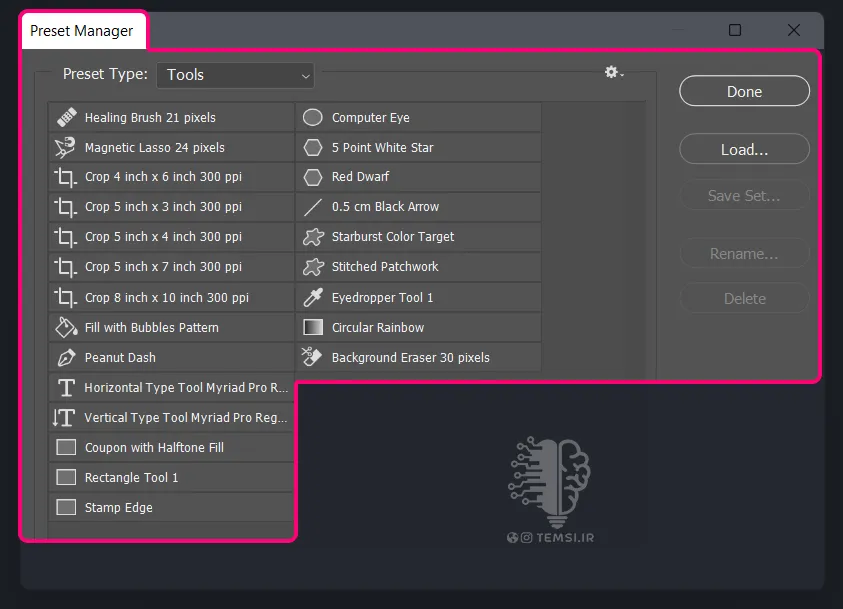
Task: Click gradient icon beside Circular Rainbow
Action: [313, 327]
